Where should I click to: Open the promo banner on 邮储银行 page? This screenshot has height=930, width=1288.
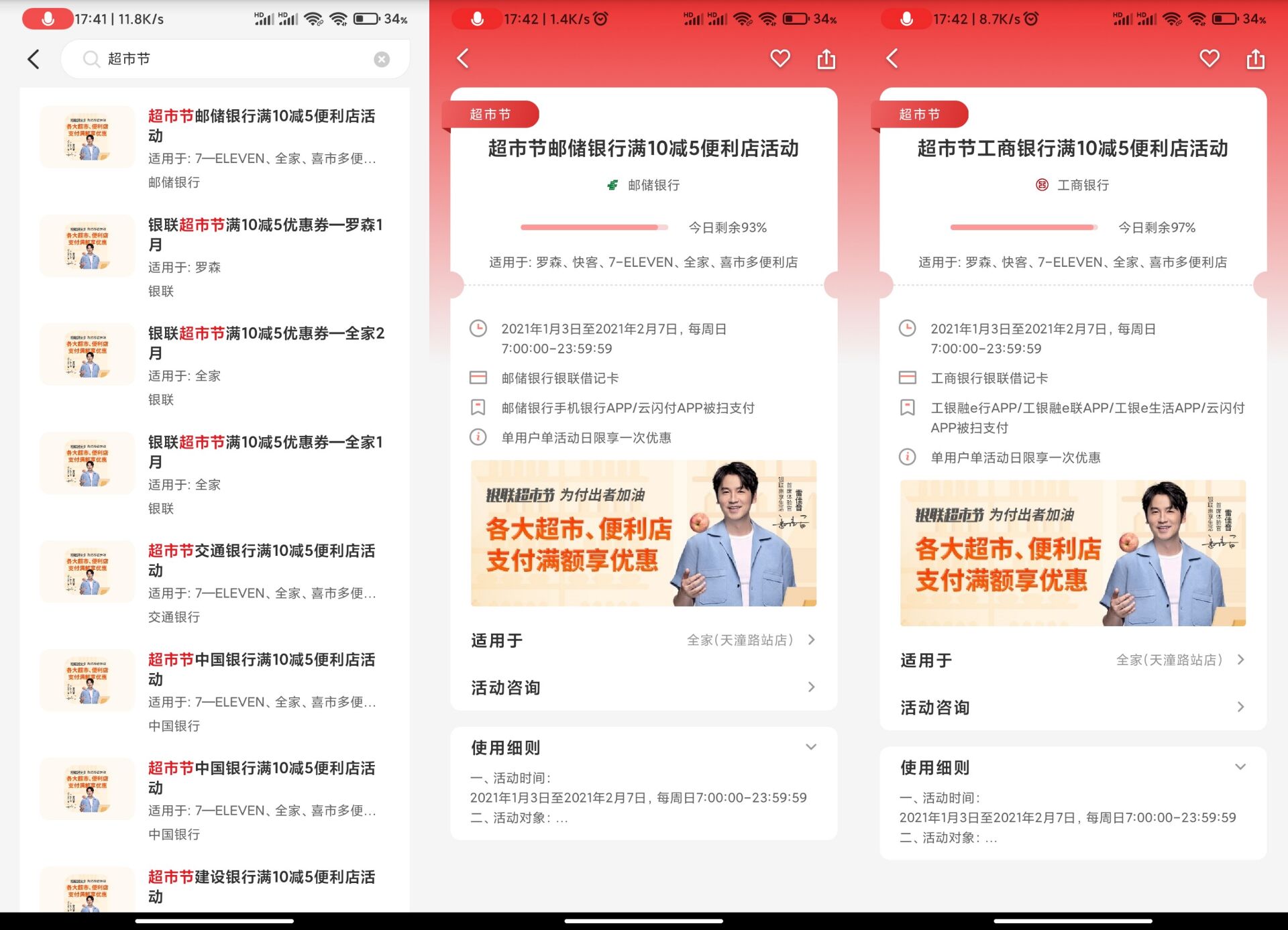[643, 533]
